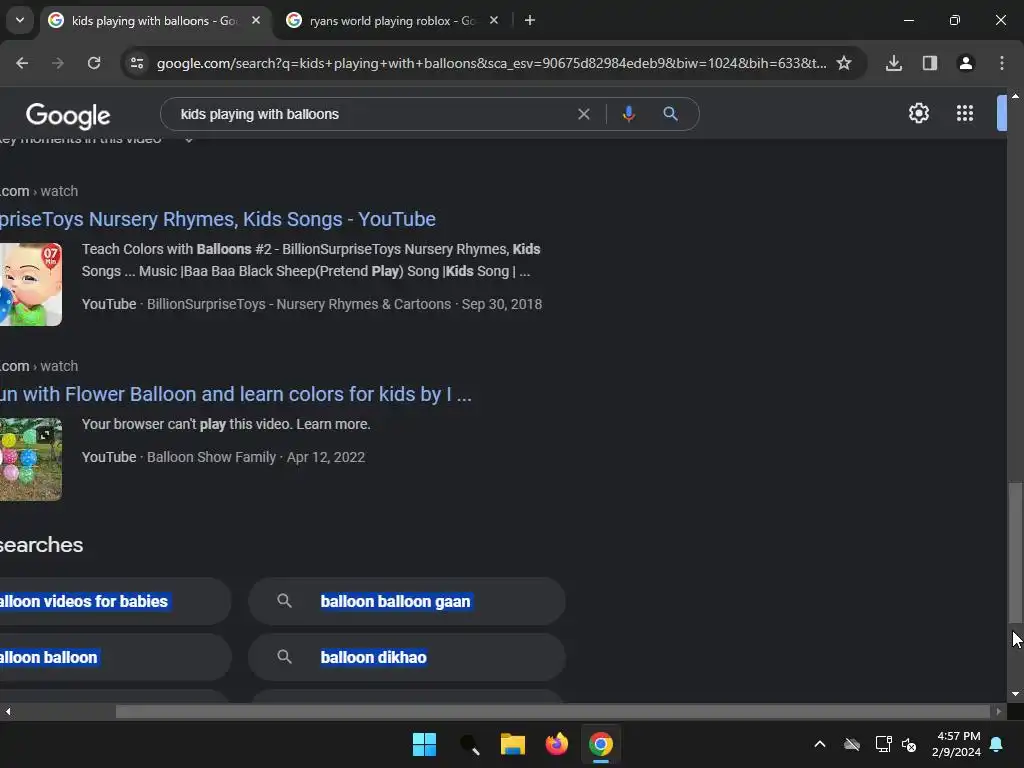Click the horizontal scrollbar thumb

coord(552,711)
